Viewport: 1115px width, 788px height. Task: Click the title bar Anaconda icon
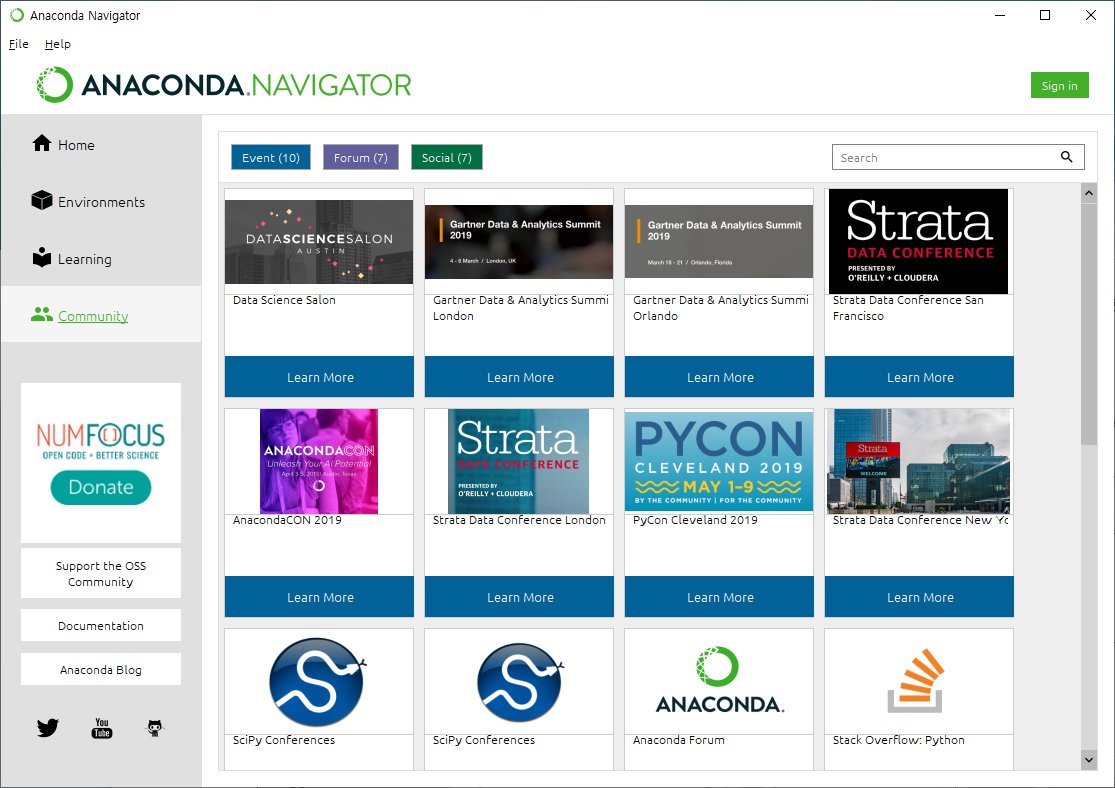coord(16,15)
